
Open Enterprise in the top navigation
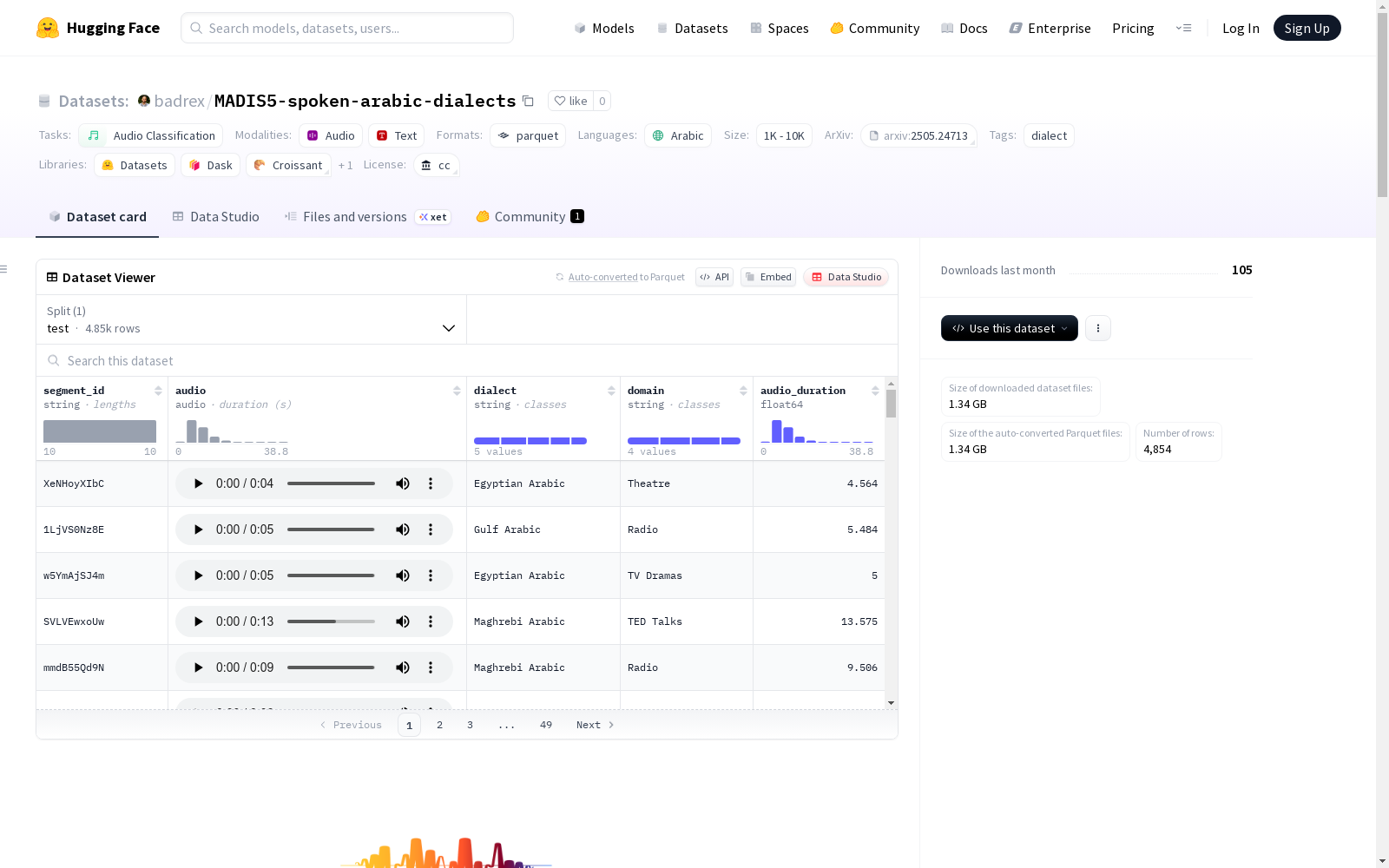click(1050, 28)
